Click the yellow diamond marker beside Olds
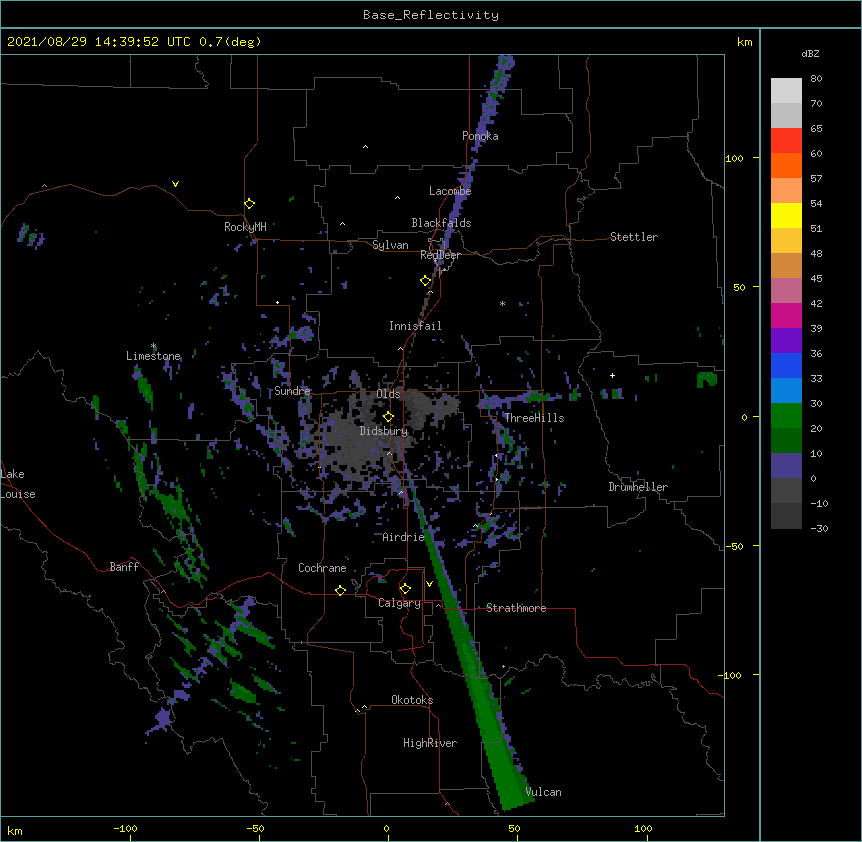 pos(388,416)
